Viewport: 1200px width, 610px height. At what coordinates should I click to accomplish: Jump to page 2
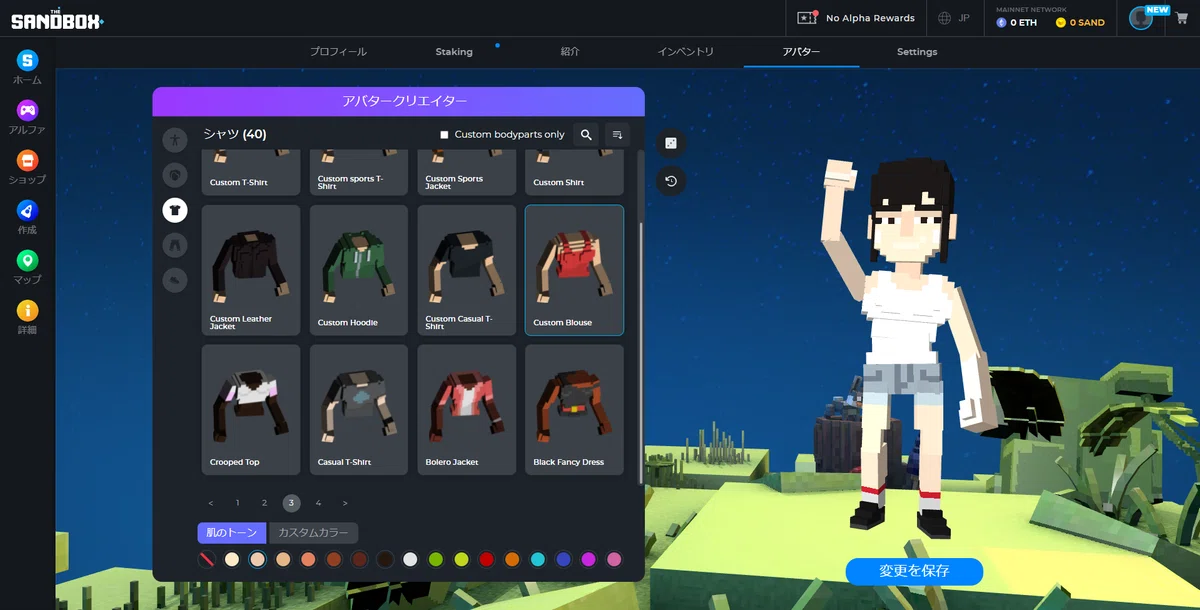point(264,503)
